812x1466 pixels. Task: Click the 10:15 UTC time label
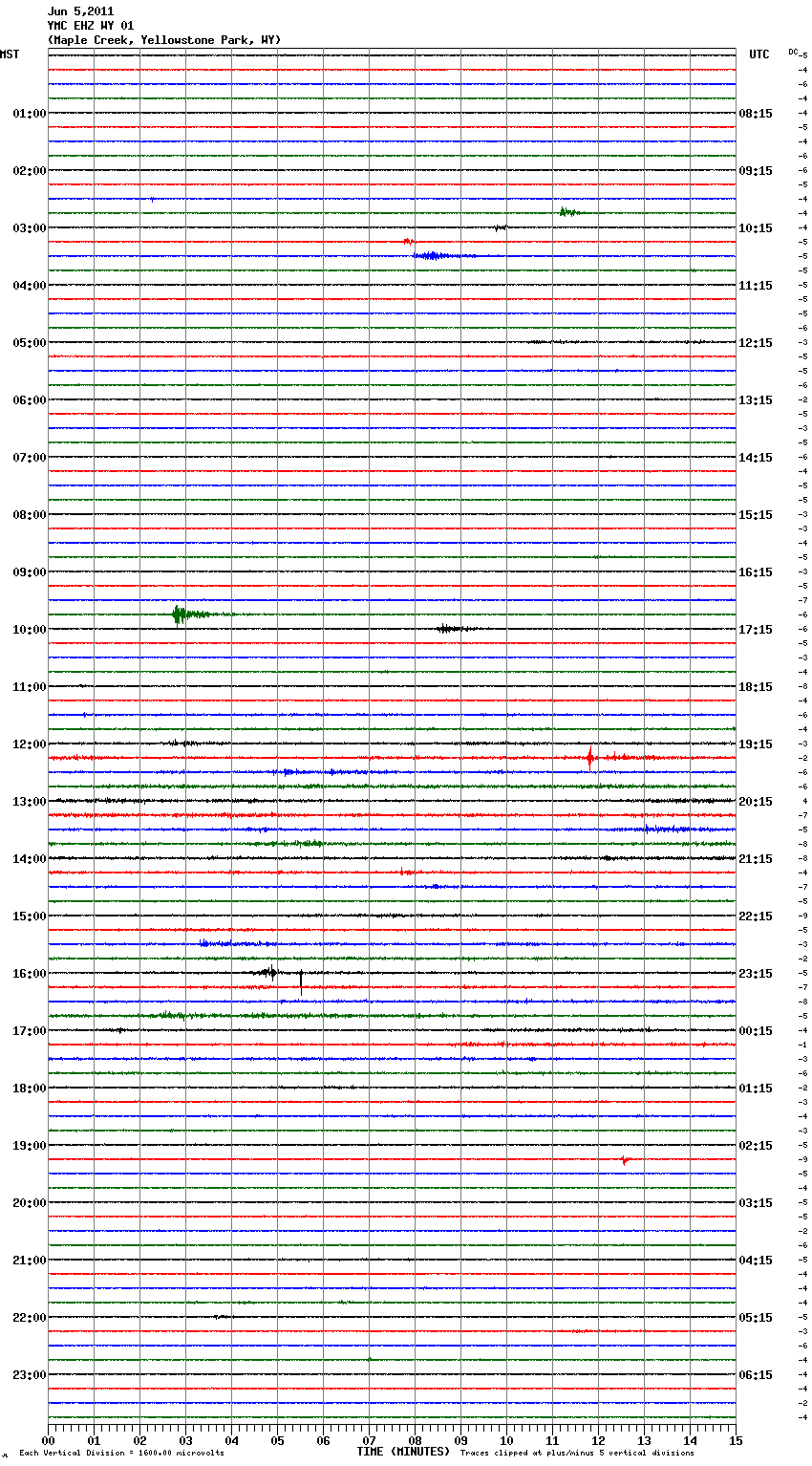tap(756, 228)
